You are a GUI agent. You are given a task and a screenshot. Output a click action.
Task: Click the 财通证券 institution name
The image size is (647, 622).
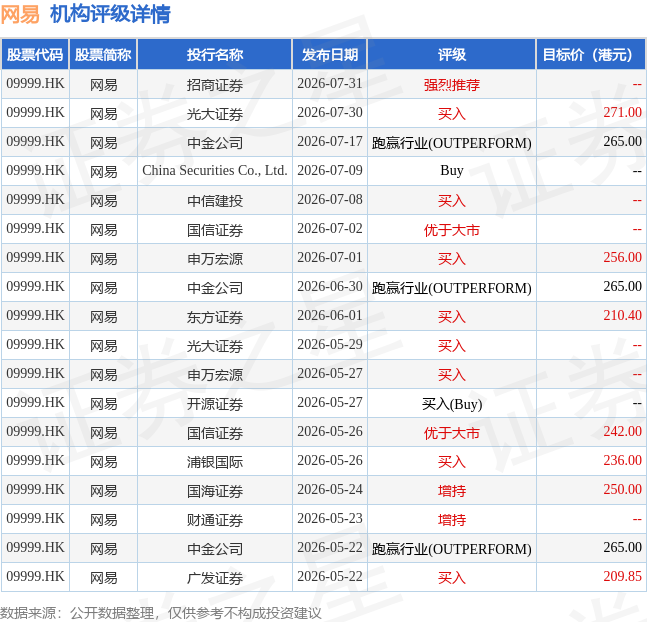(x=215, y=520)
